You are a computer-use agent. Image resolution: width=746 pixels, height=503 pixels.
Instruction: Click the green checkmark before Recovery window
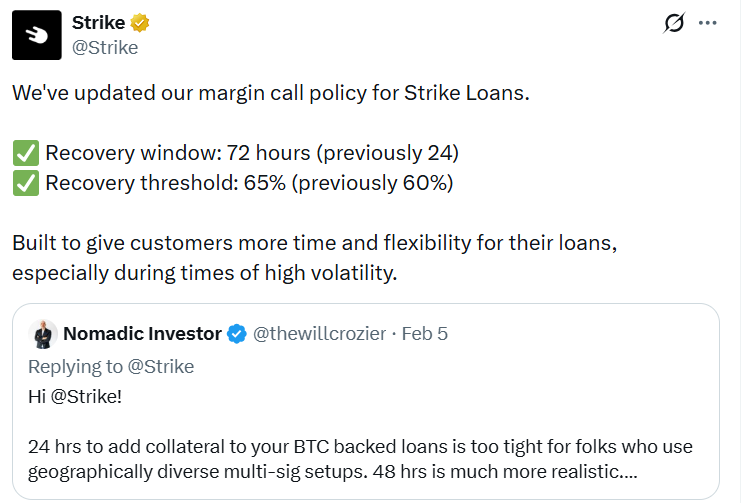tap(25, 154)
